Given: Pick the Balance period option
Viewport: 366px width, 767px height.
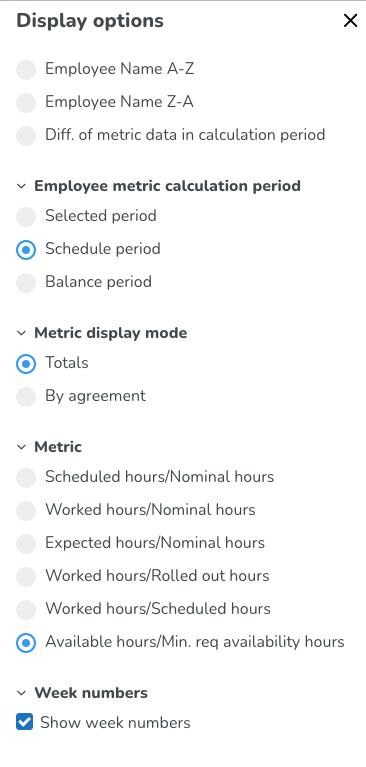Looking at the screenshot, I should point(26,283).
